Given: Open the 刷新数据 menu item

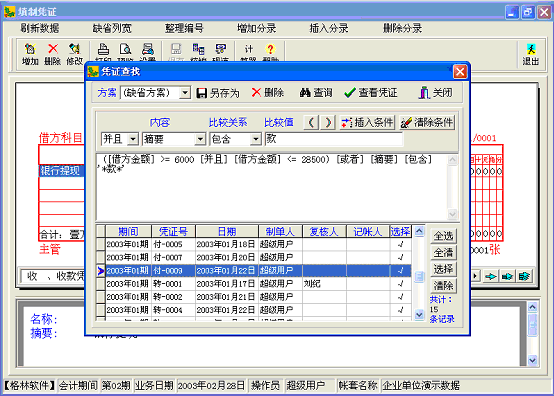Looking at the screenshot, I should 40,28.
